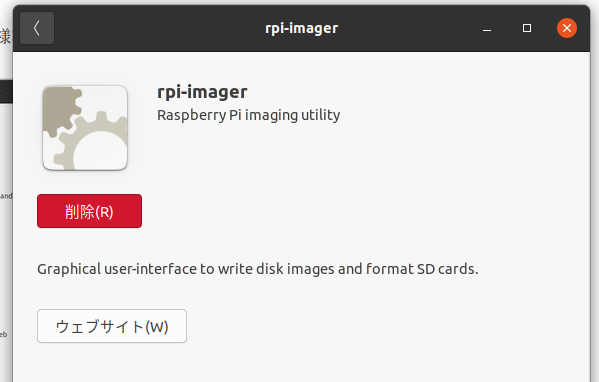The width and height of the screenshot is (599, 382).
Task: Go back using the header chevron button
Action: [x=37, y=28]
